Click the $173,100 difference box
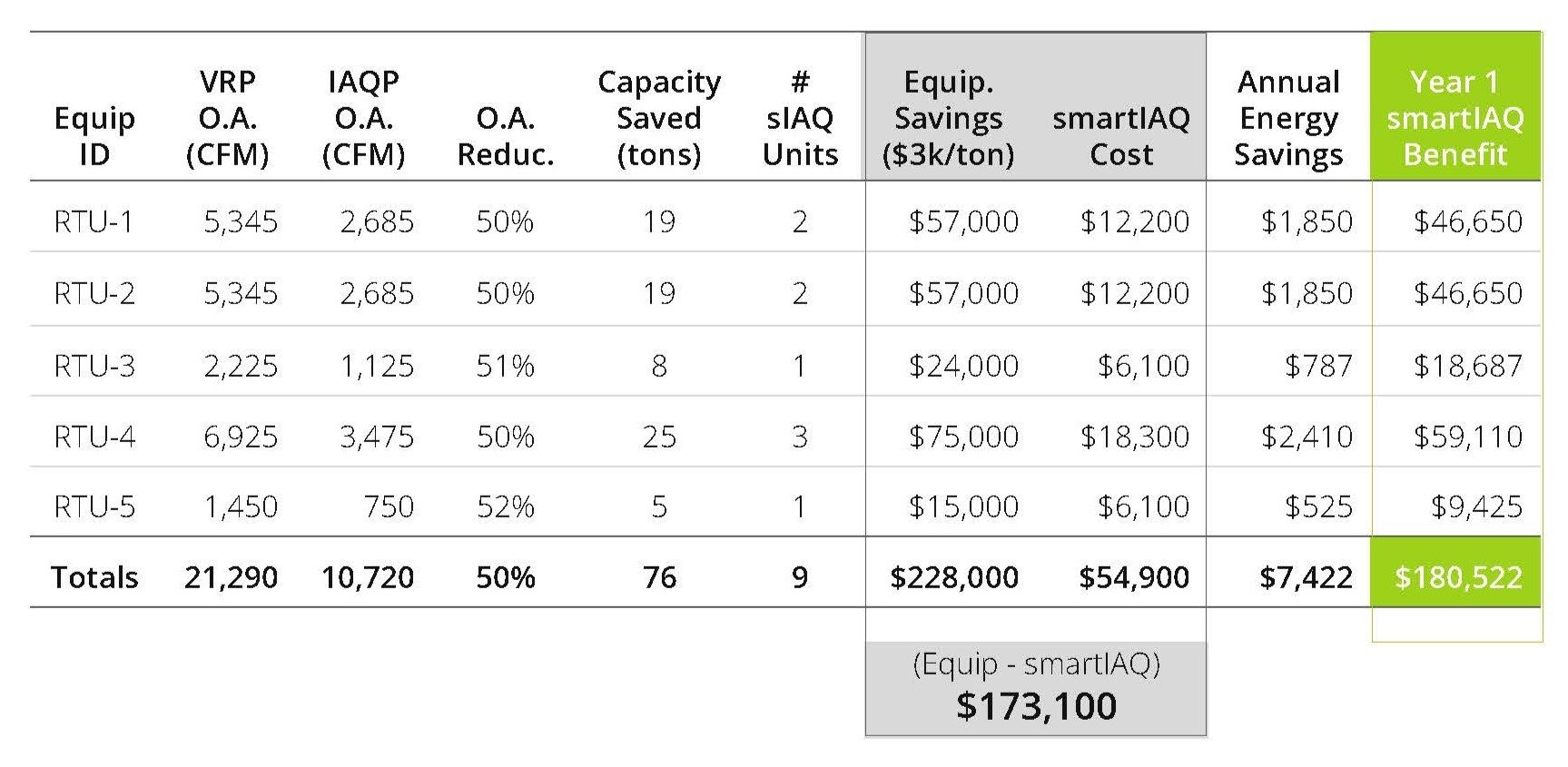The height and width of the screenshot is (767, 1568). (1036, 689)
